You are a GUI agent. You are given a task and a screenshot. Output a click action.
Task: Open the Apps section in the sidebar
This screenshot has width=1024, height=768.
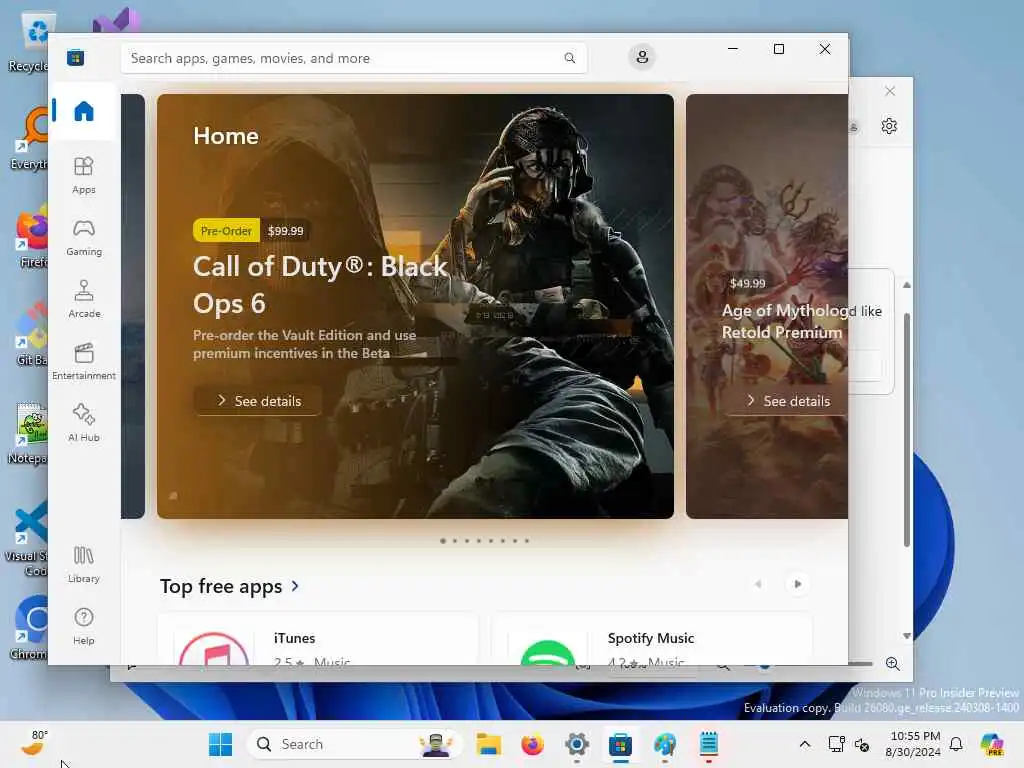84,175
